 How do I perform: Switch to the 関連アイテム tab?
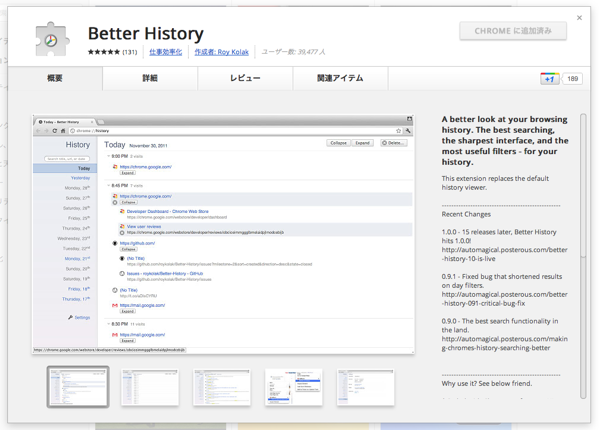pyautogui.click(x=340, y=78)
